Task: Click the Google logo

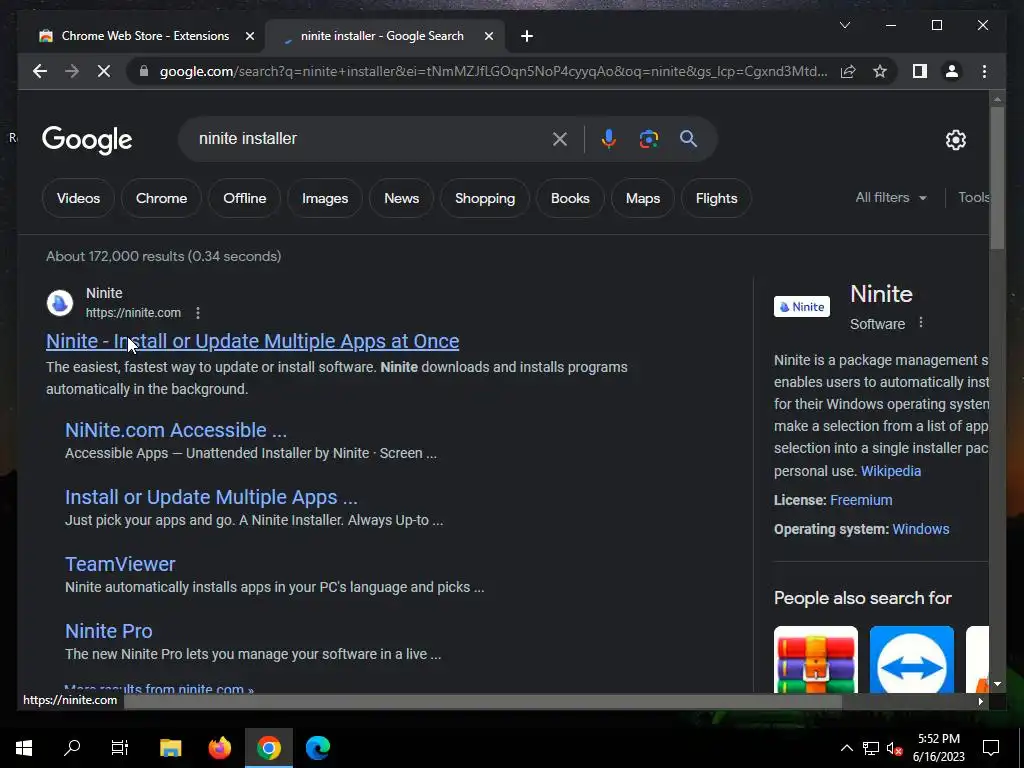Action: click(x=87, y=140)
